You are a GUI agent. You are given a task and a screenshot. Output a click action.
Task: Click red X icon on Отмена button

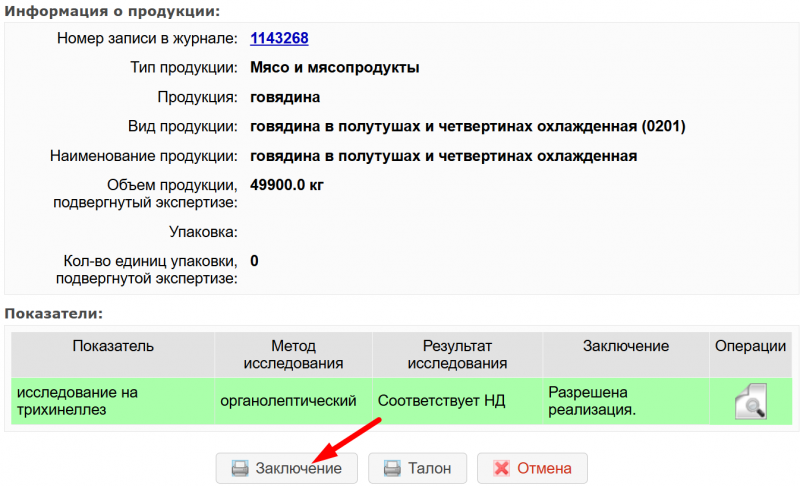(x=501, y=468)
